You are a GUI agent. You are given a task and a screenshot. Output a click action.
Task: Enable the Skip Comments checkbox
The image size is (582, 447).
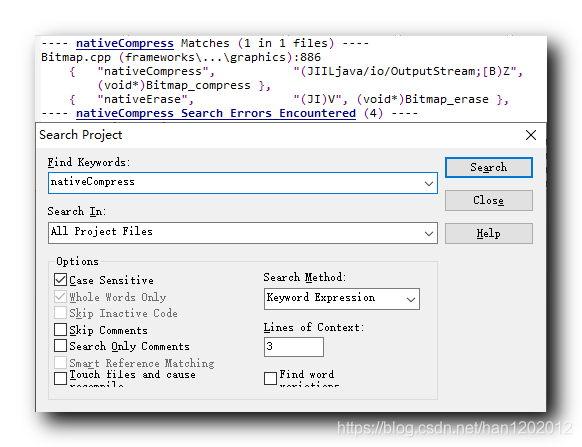click(60, 330)
